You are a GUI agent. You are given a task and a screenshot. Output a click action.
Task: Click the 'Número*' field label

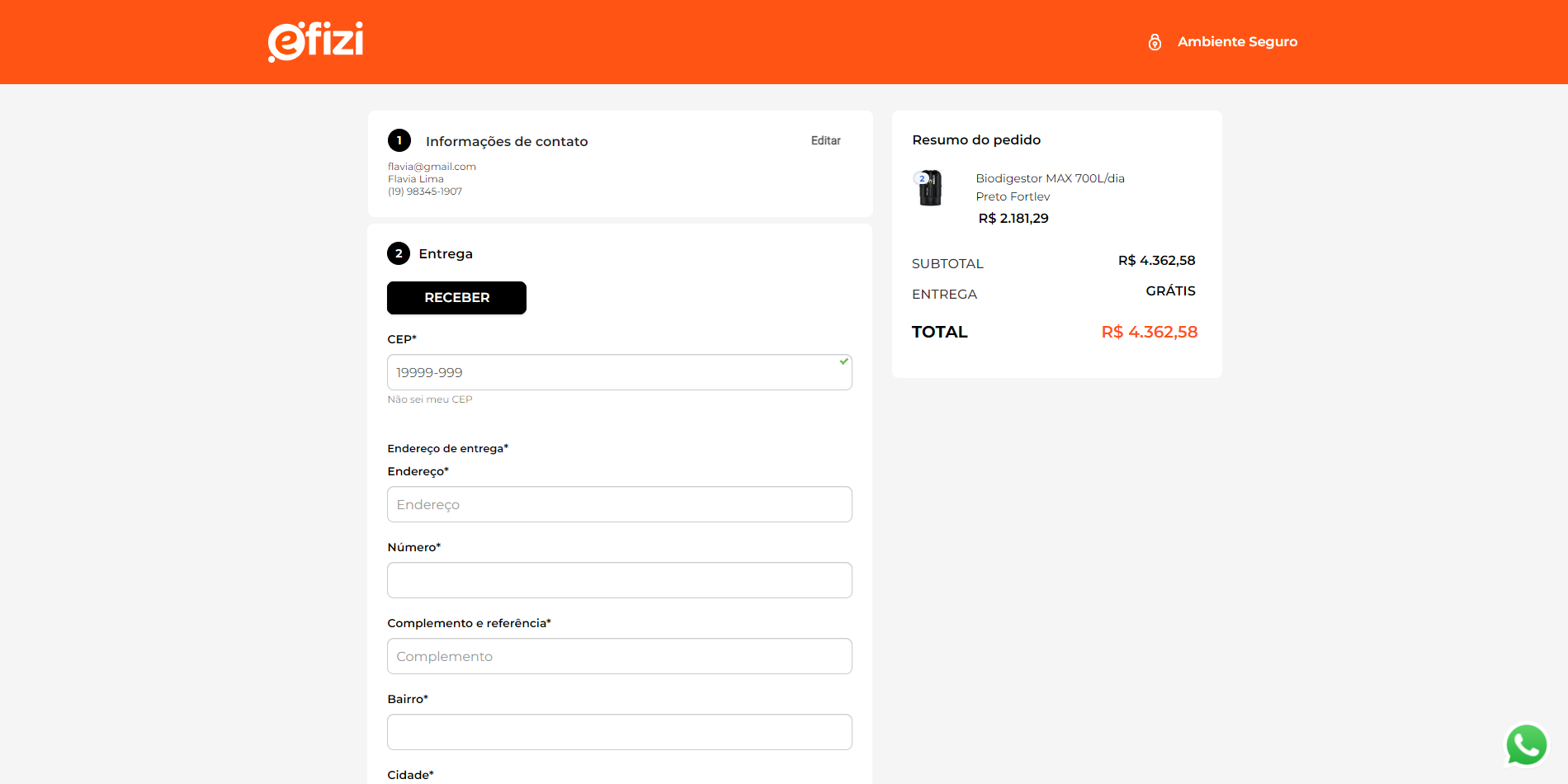(414, 547)
